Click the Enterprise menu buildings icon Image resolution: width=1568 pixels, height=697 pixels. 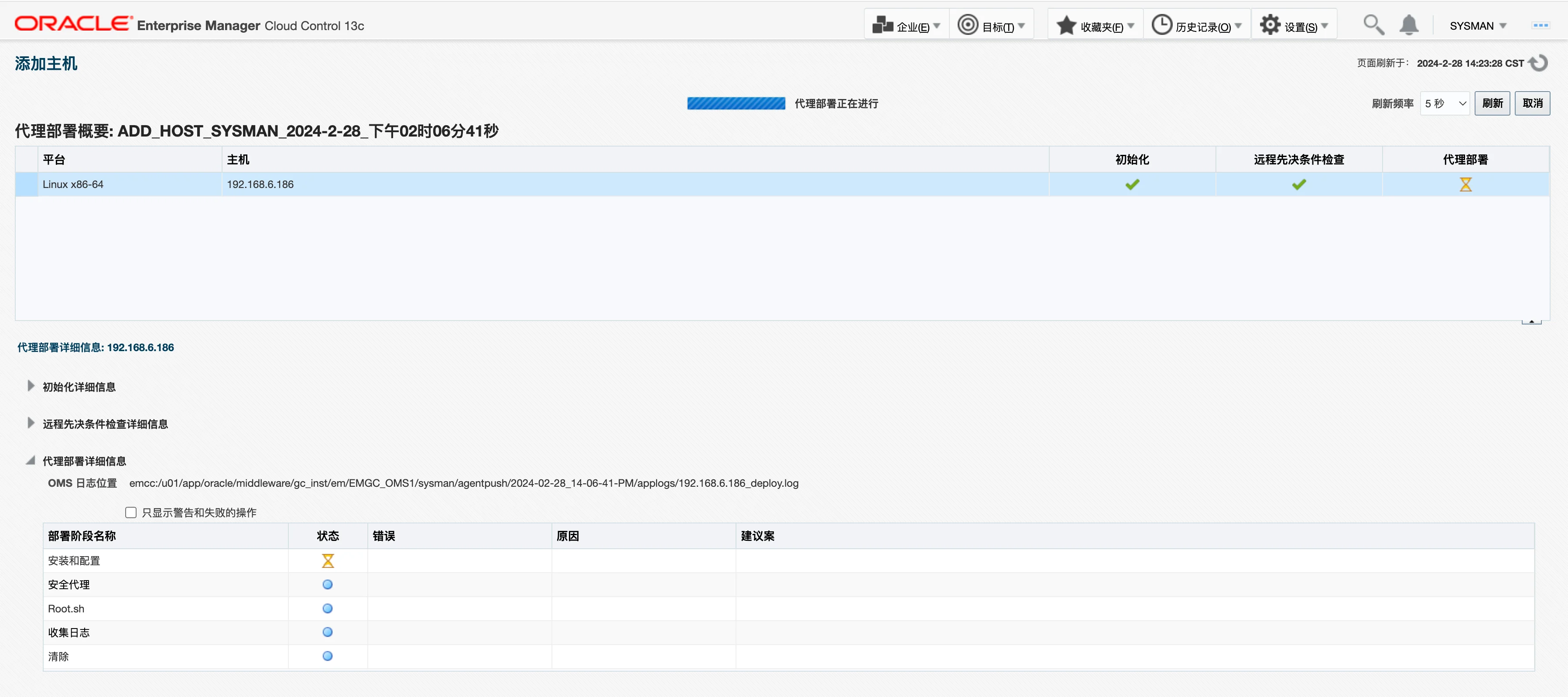(882, 25)
